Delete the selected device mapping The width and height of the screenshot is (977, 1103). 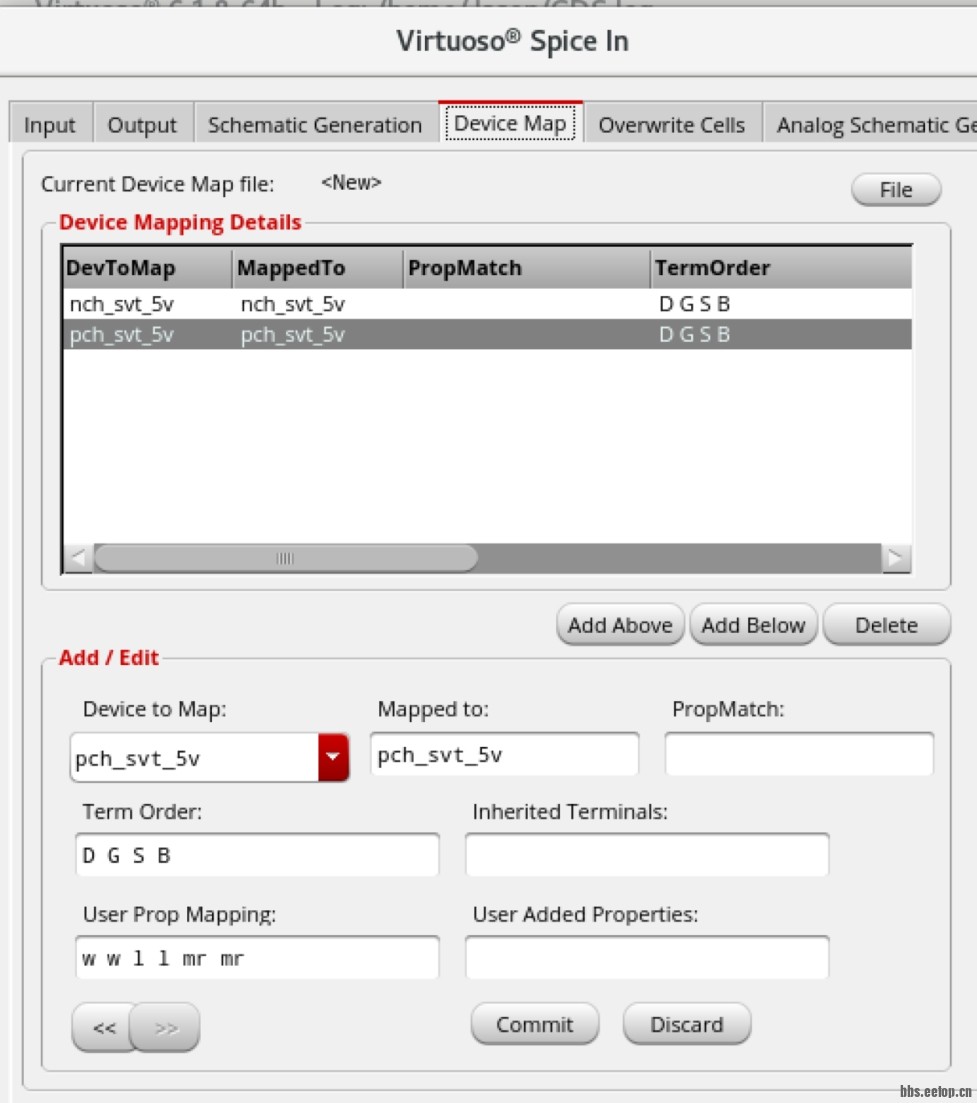886,625
